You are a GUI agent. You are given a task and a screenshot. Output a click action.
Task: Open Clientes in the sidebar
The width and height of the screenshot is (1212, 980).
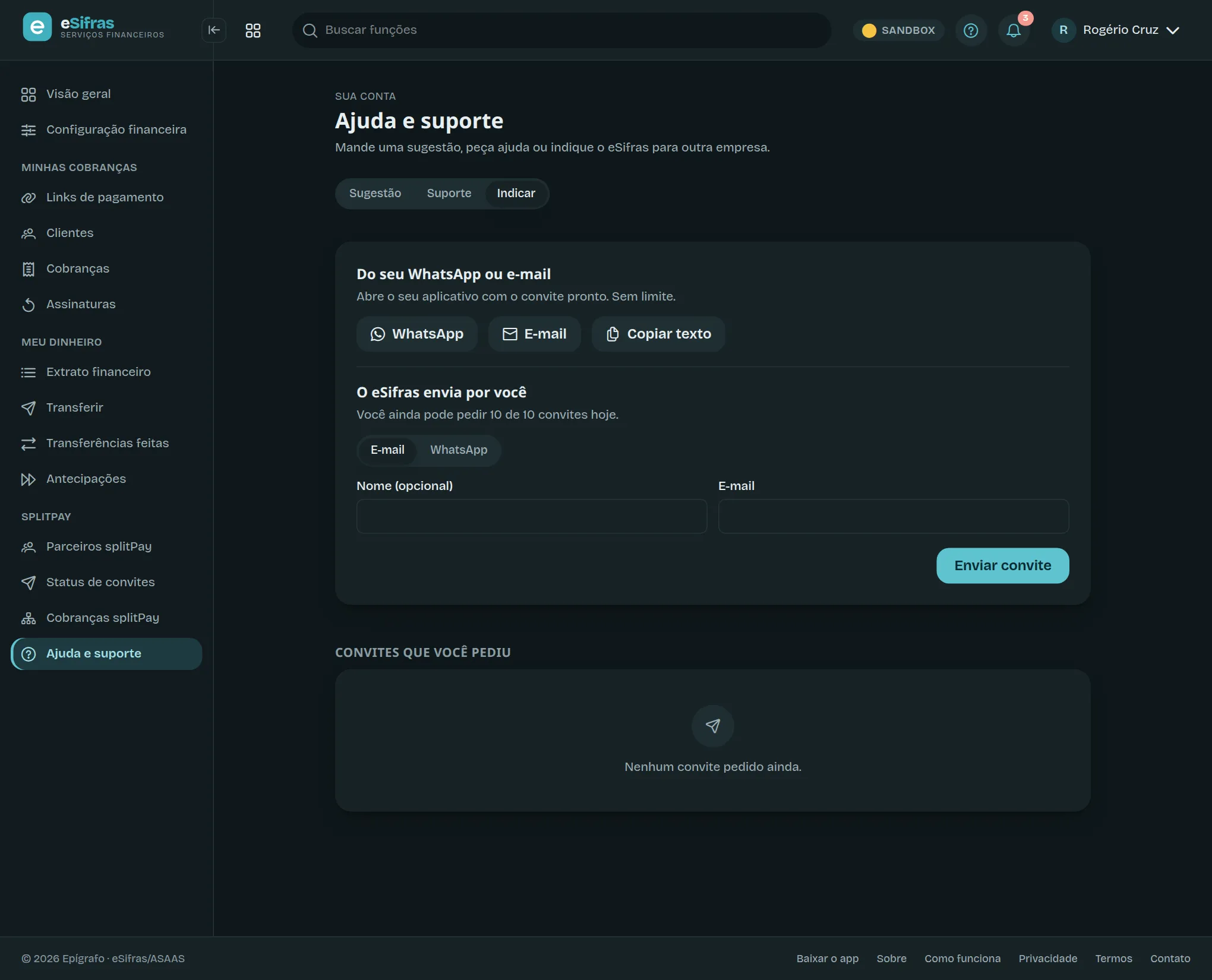pos(107,233)
